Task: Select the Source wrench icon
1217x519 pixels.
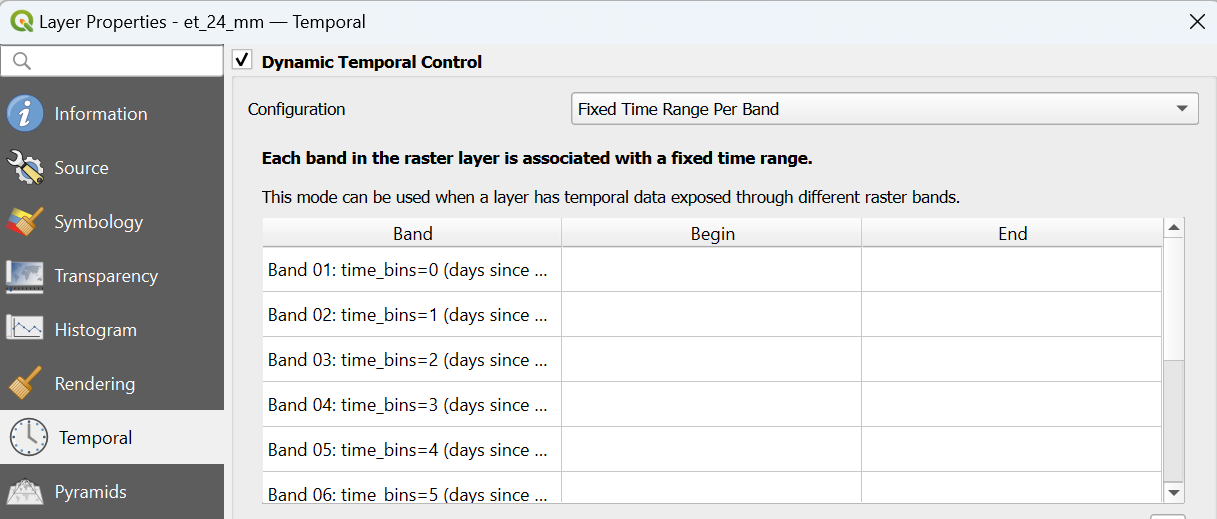Action: coord(25,168)
